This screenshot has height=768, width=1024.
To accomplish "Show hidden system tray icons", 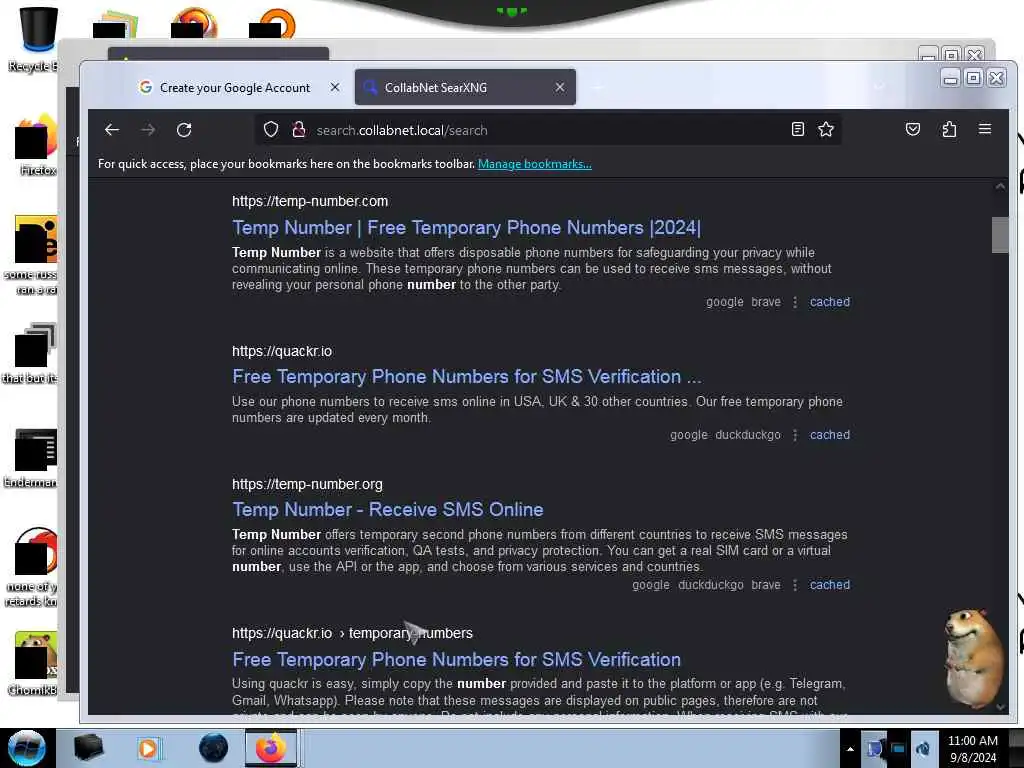I will [x=850, y=749].
